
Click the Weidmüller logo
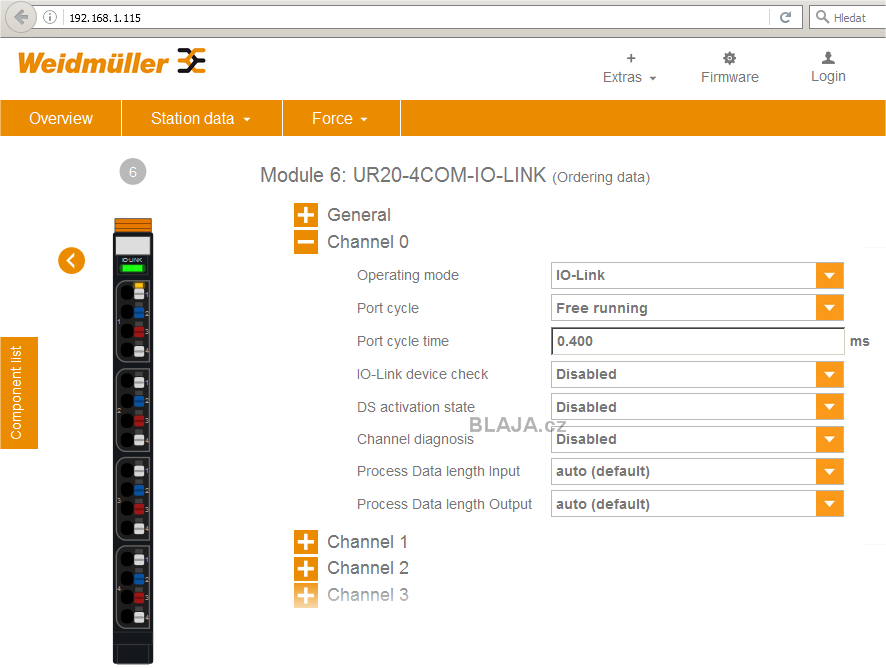coord(112,62)
